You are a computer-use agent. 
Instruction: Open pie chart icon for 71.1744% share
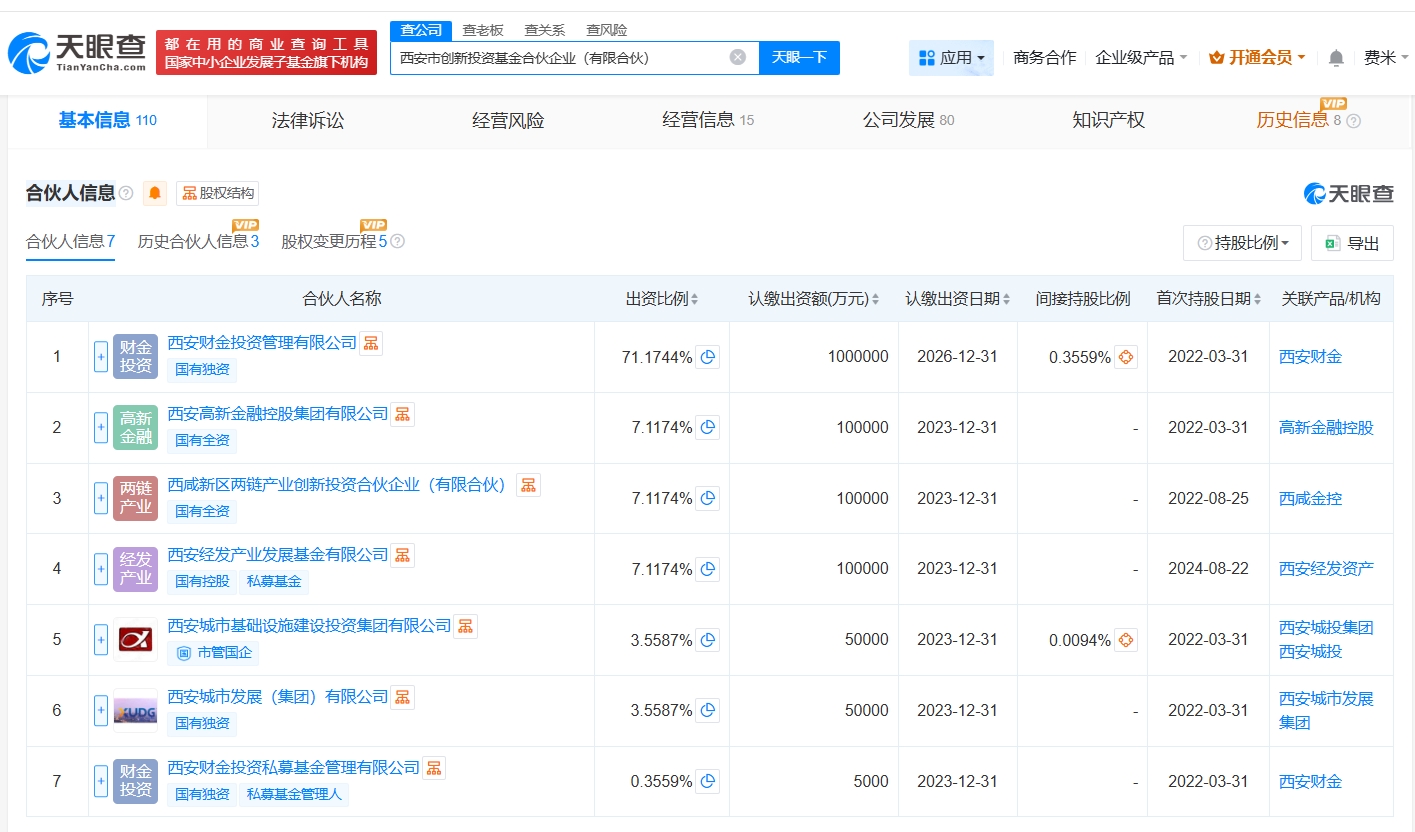click(x=708, y=357)
